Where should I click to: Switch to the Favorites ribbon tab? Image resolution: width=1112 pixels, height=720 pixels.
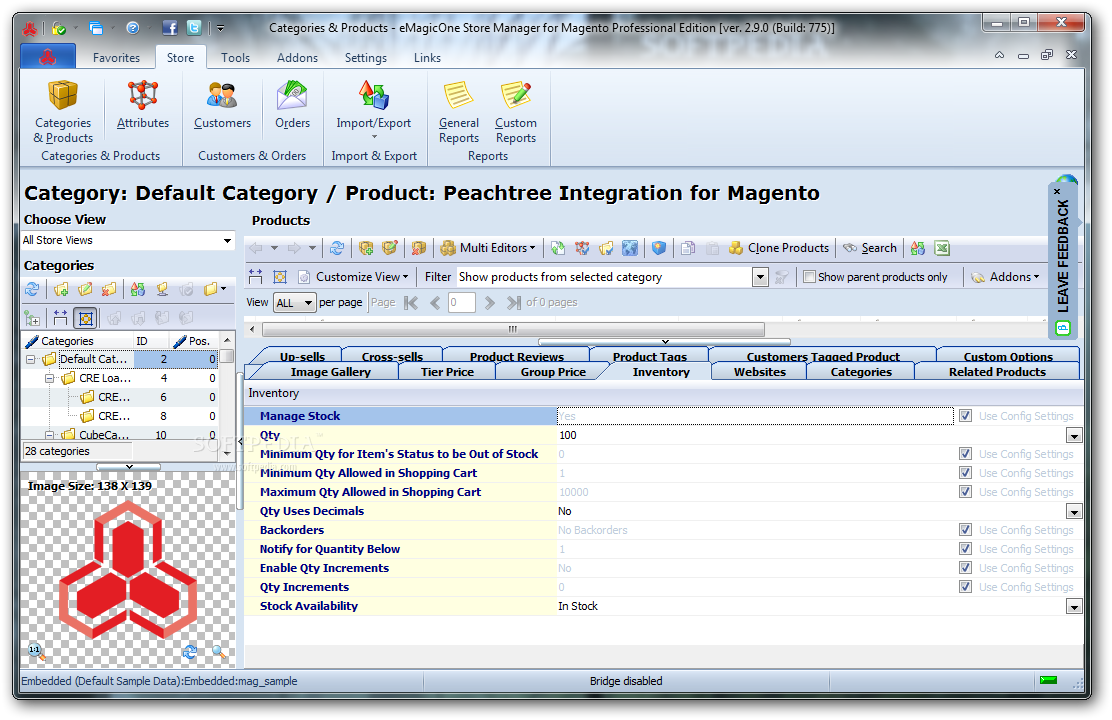[x=116, y=57]
